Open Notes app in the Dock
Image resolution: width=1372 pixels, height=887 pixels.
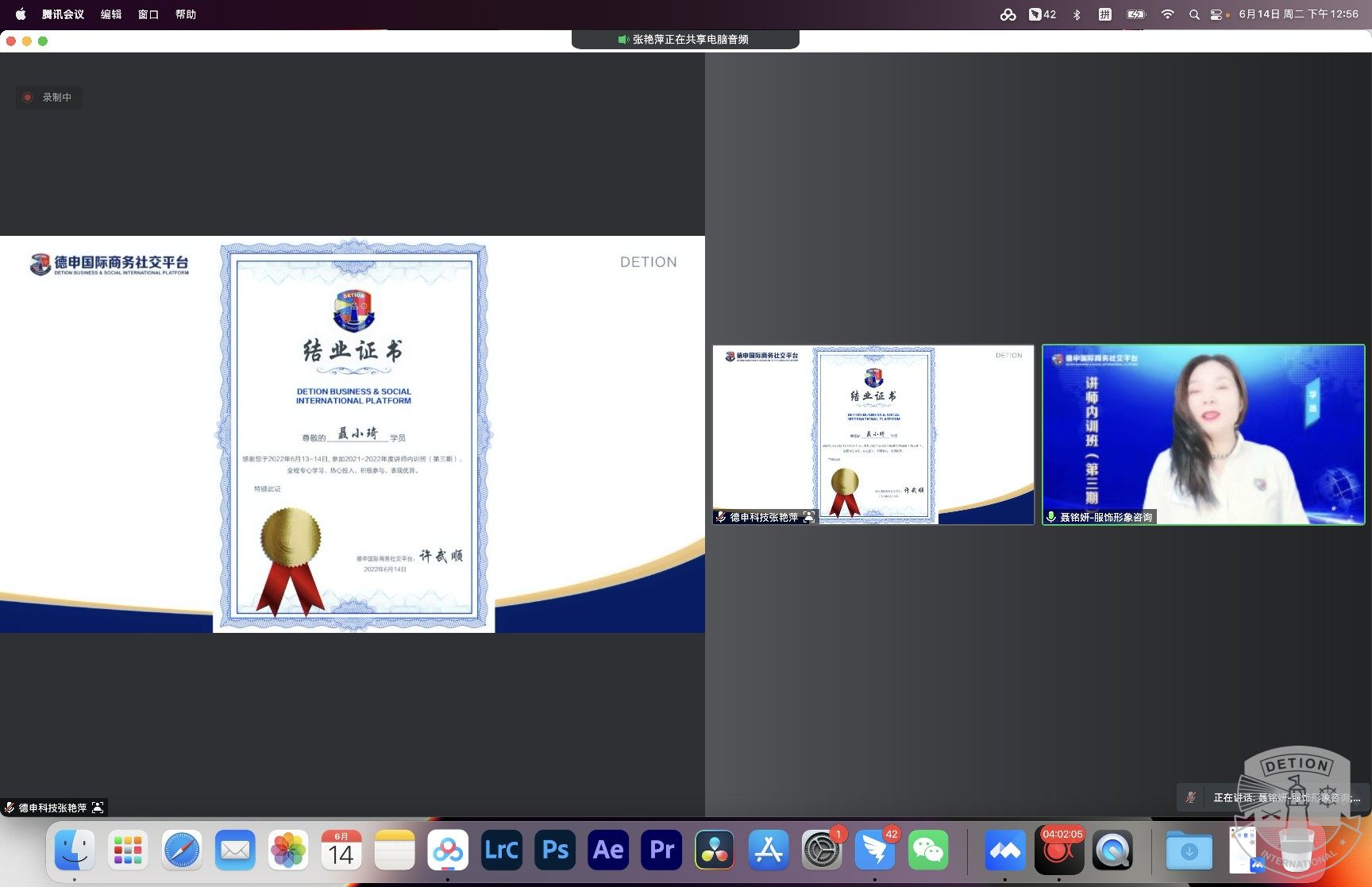[395, 850]
